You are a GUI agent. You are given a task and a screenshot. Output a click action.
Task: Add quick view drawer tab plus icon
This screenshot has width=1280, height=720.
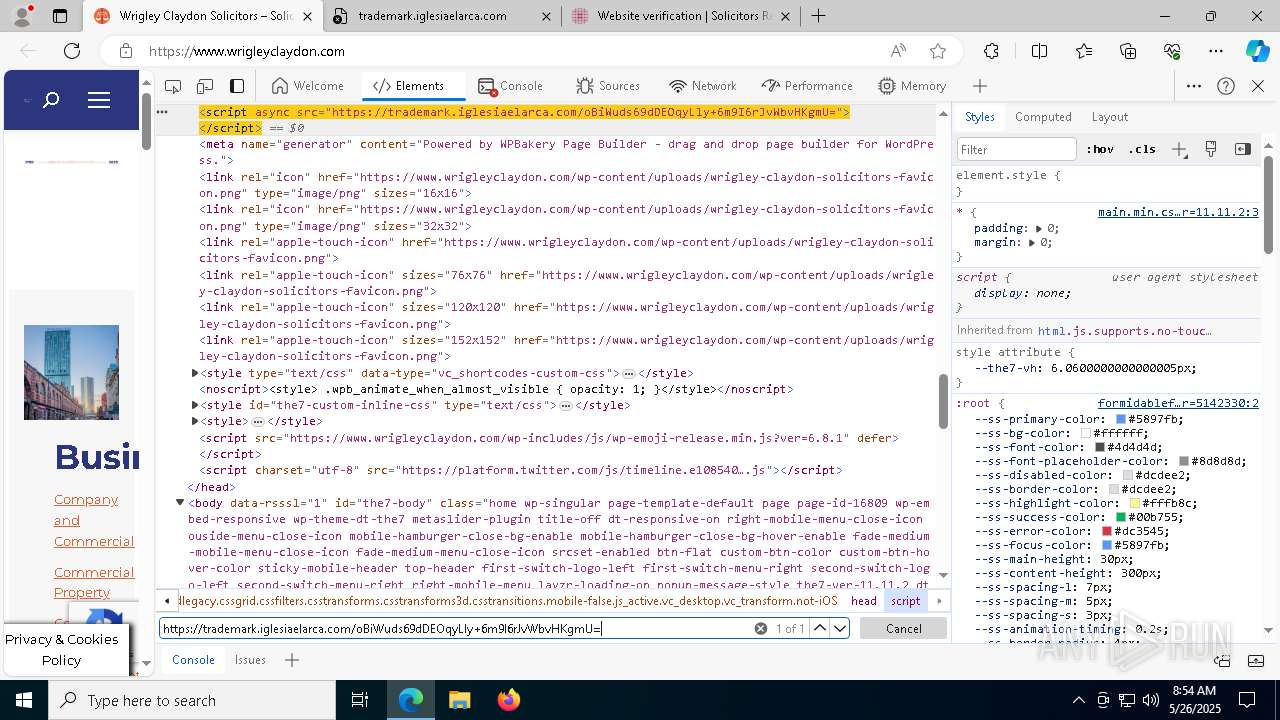[x=292, y=660]
